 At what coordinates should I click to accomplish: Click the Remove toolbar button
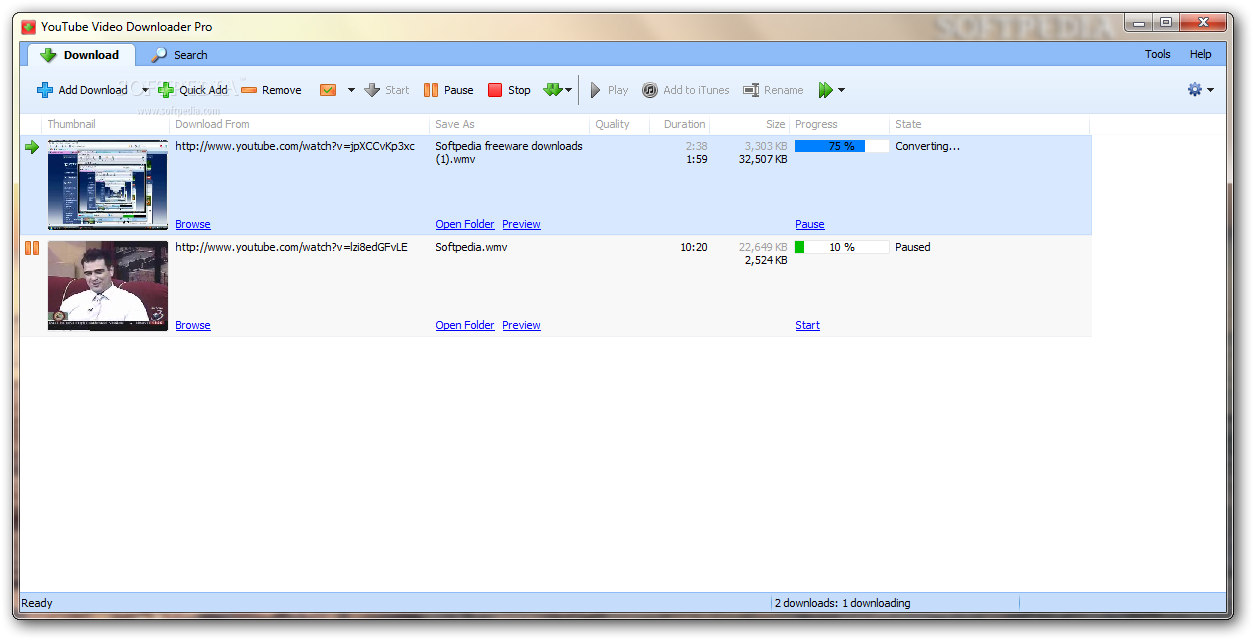[271, 90]
